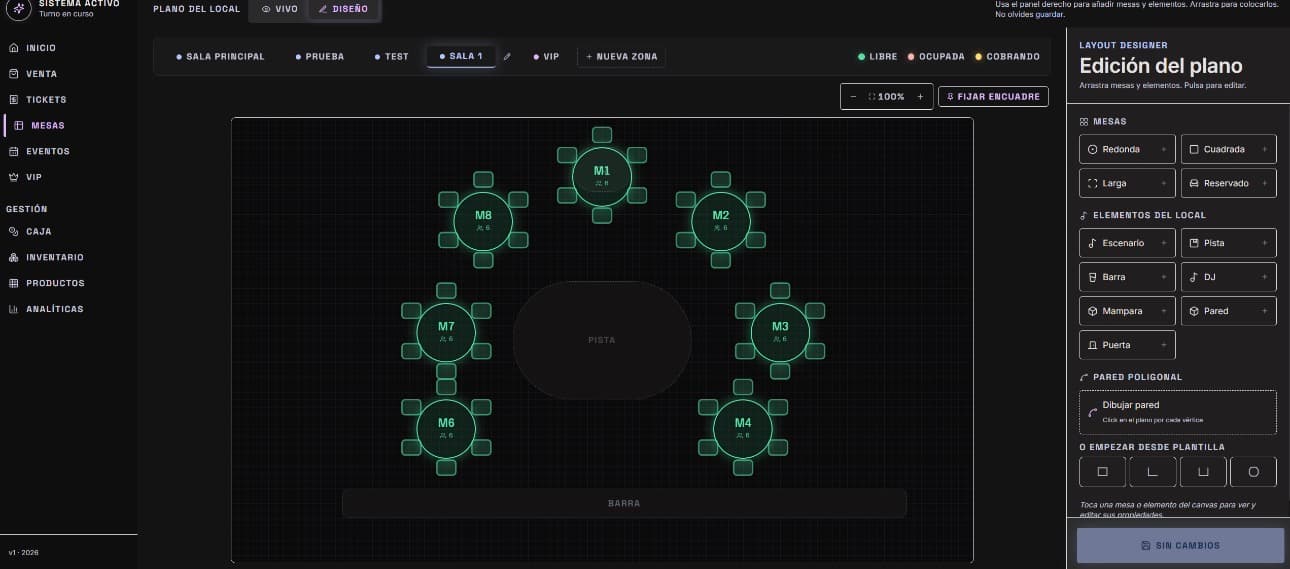
Task: Add a Pista element
Action: [x=1229, y=243]
